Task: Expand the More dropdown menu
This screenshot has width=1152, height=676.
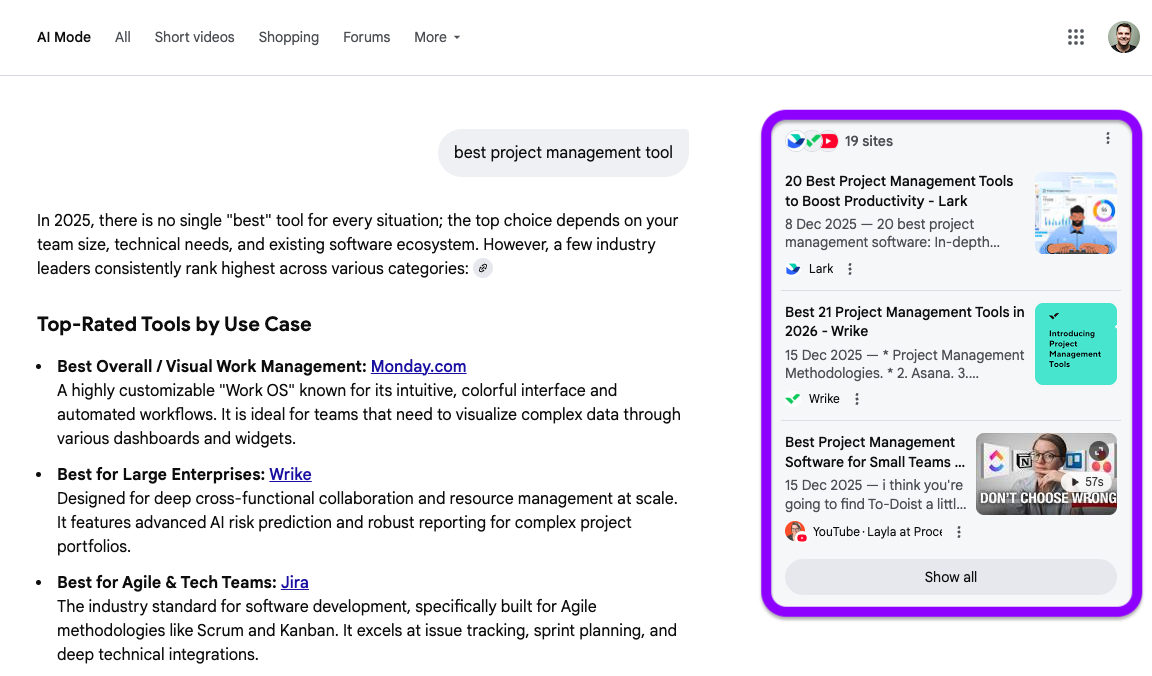Action: 437,37
